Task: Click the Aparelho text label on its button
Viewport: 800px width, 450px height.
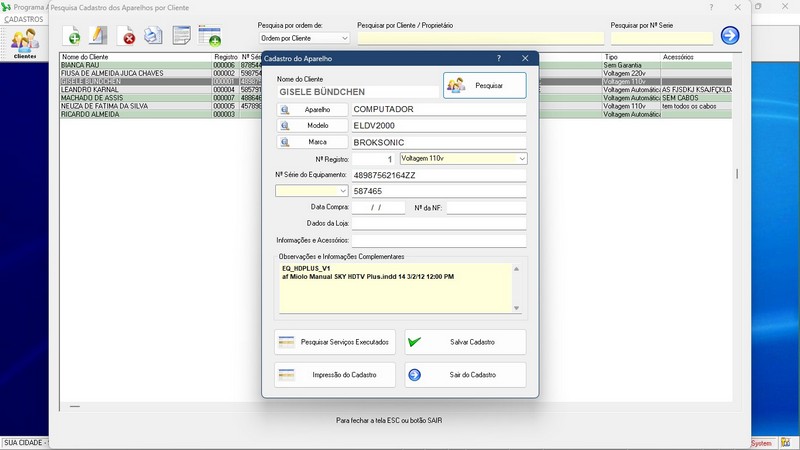Action: [x=317, y=110]
